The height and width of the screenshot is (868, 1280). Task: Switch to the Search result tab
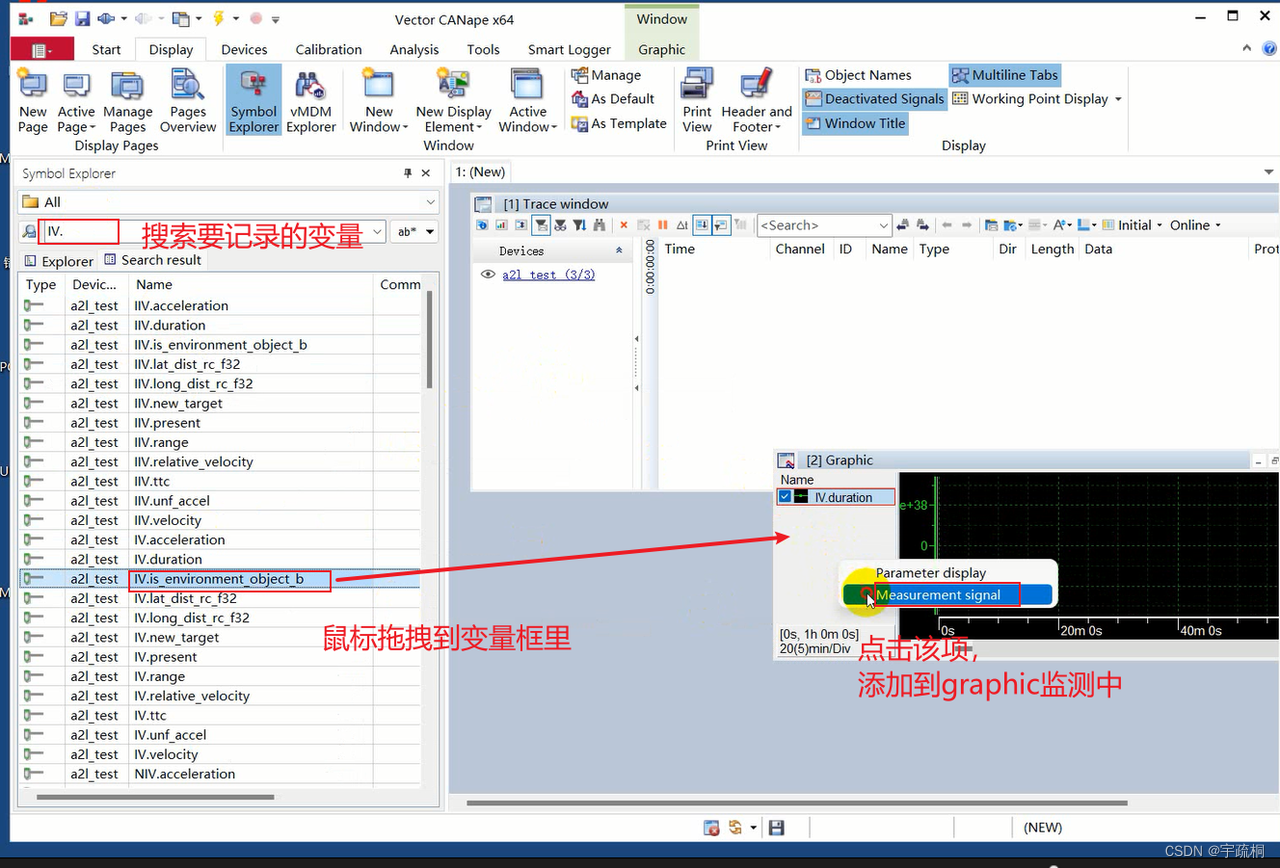click(152, 260)
